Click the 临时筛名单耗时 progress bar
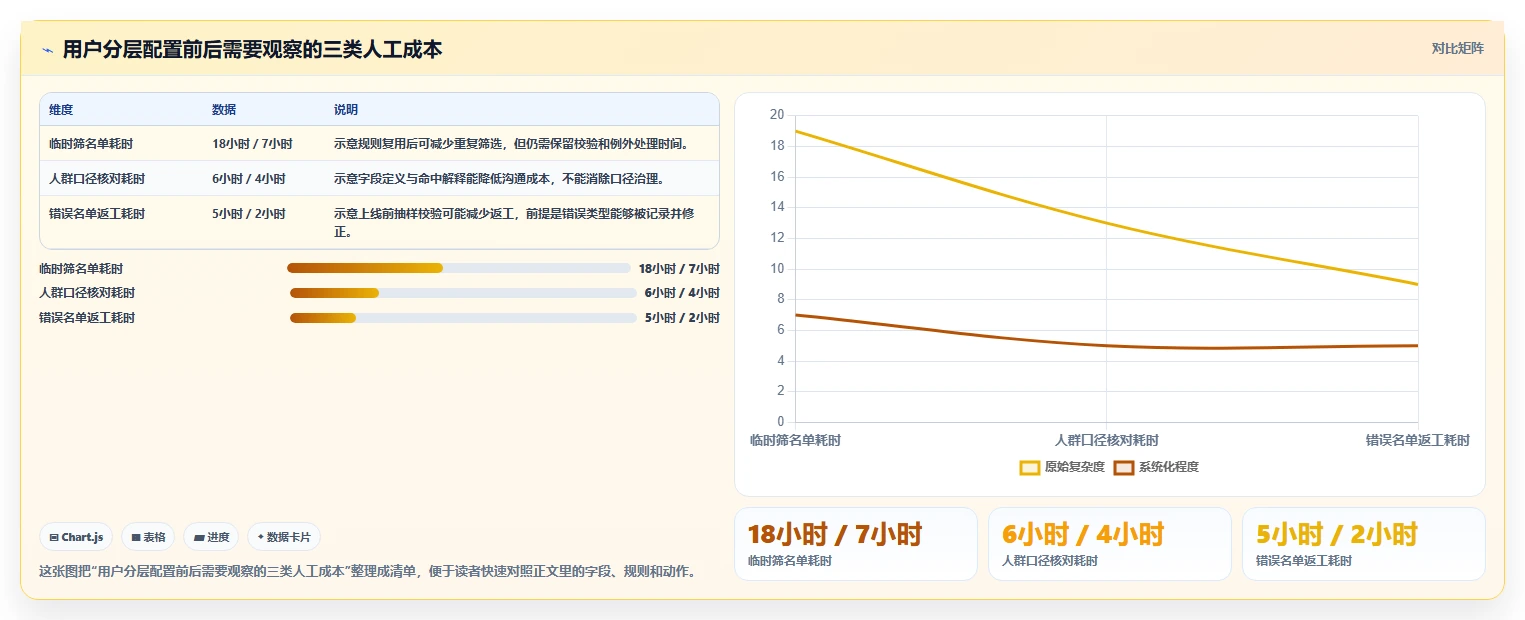This screenshot has height=620, width=1525. coord(459,268)
